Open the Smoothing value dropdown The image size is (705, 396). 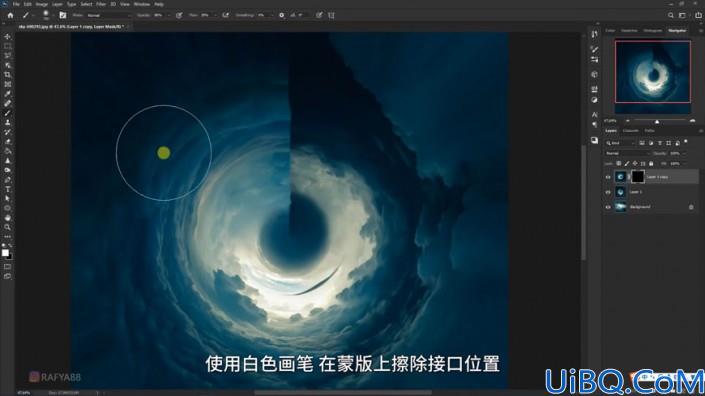pos(273,15)
